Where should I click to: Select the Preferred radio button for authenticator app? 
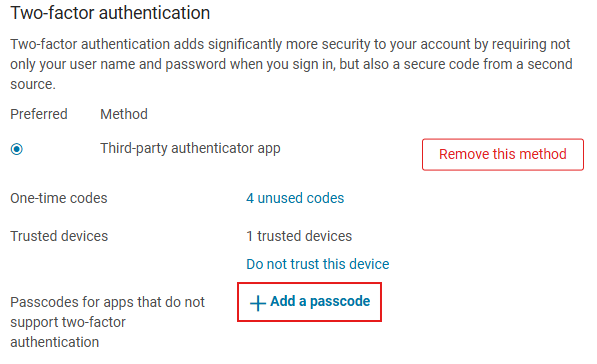17,149
